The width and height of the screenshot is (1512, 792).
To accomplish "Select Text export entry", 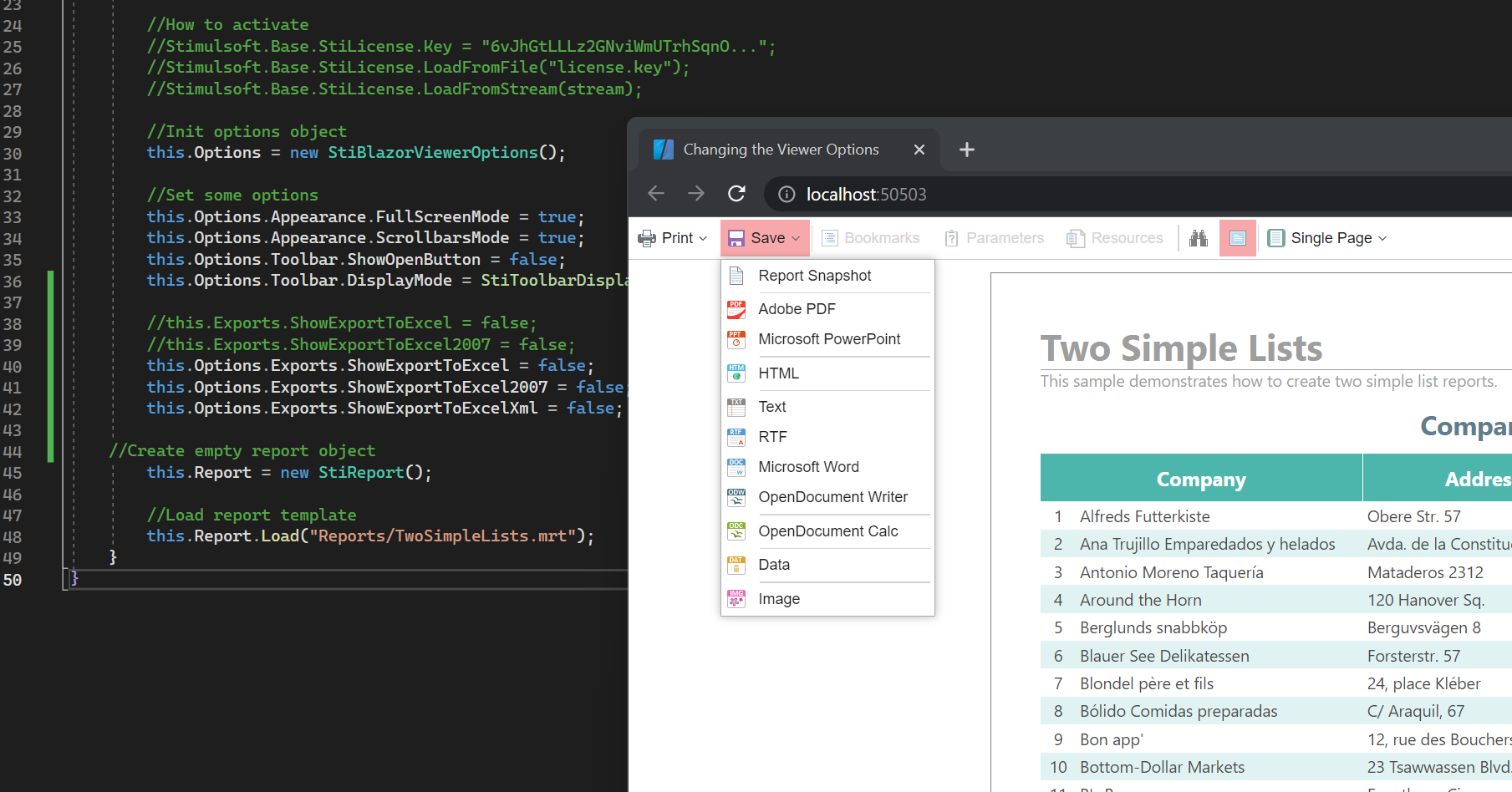I will [x=827, y=407].
